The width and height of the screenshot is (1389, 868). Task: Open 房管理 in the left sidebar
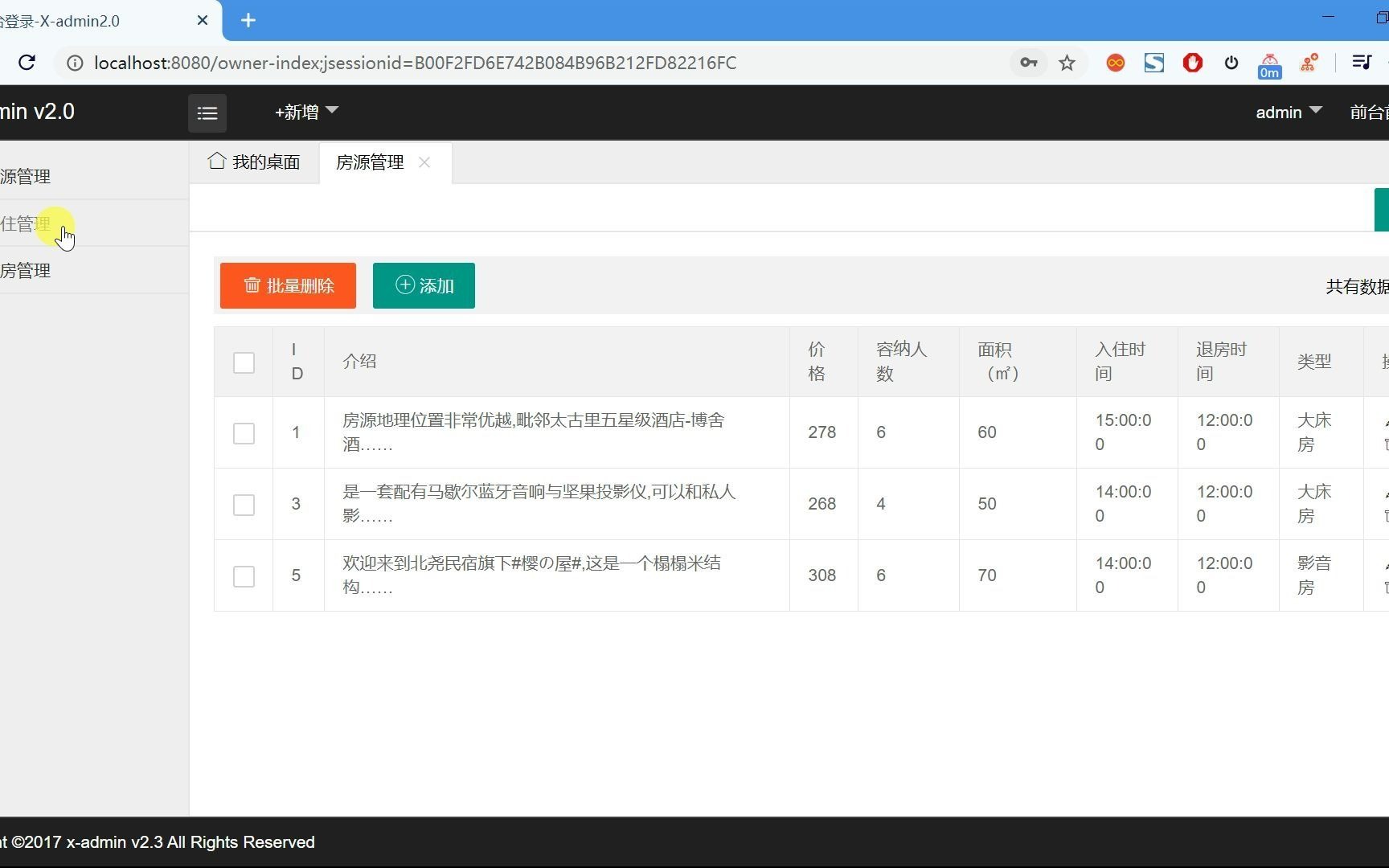pyautogui.click(x=94, y=271)
